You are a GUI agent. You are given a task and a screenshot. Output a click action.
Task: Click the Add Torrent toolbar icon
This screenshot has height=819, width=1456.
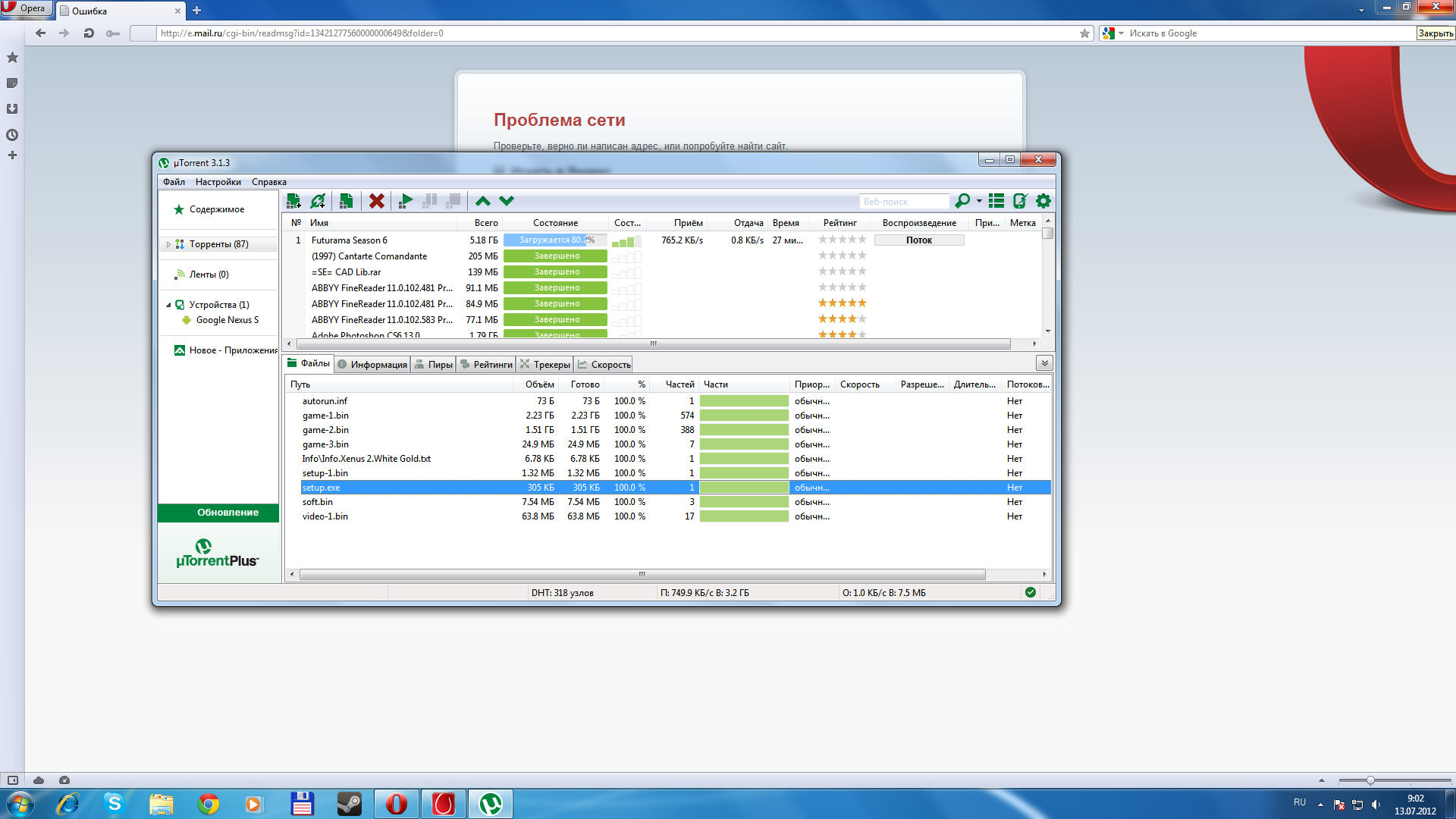point(293,201)
